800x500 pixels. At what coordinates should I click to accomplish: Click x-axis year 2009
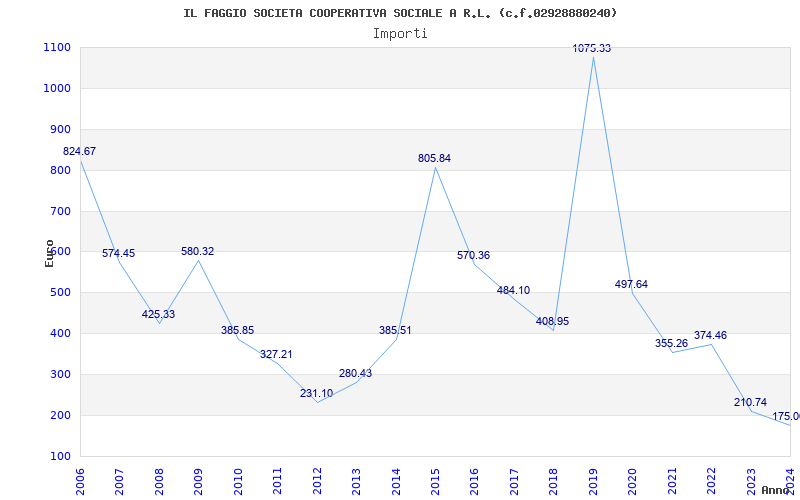coord(198,481)
